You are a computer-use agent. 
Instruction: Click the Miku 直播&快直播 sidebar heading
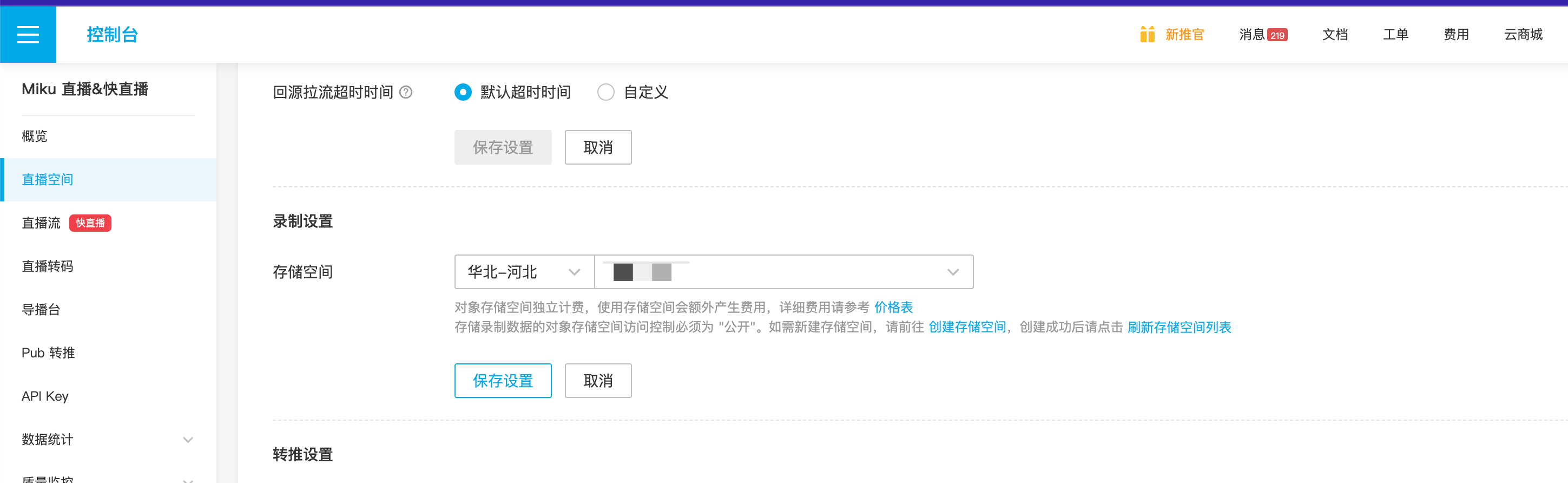[x=85, y=89]
